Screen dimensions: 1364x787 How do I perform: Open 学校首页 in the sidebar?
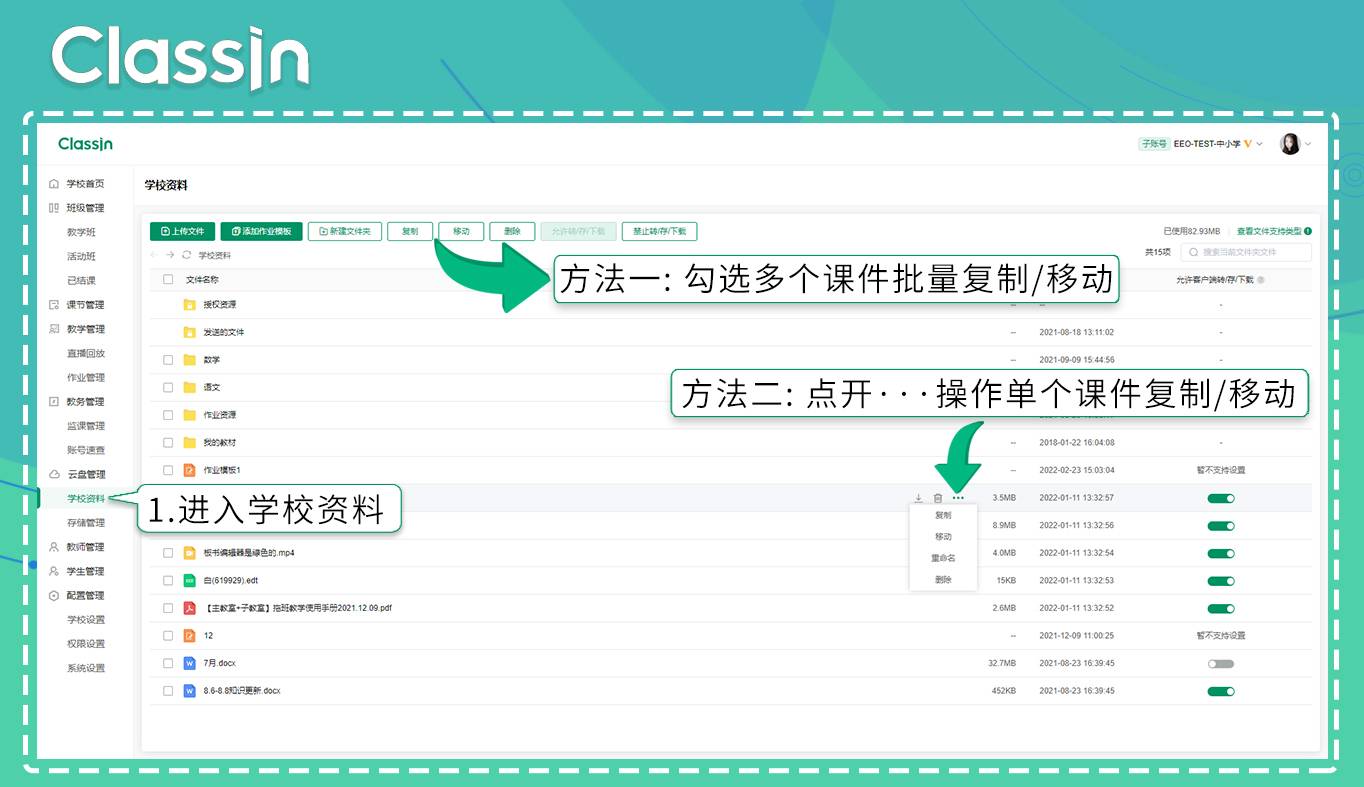(85, 184)
